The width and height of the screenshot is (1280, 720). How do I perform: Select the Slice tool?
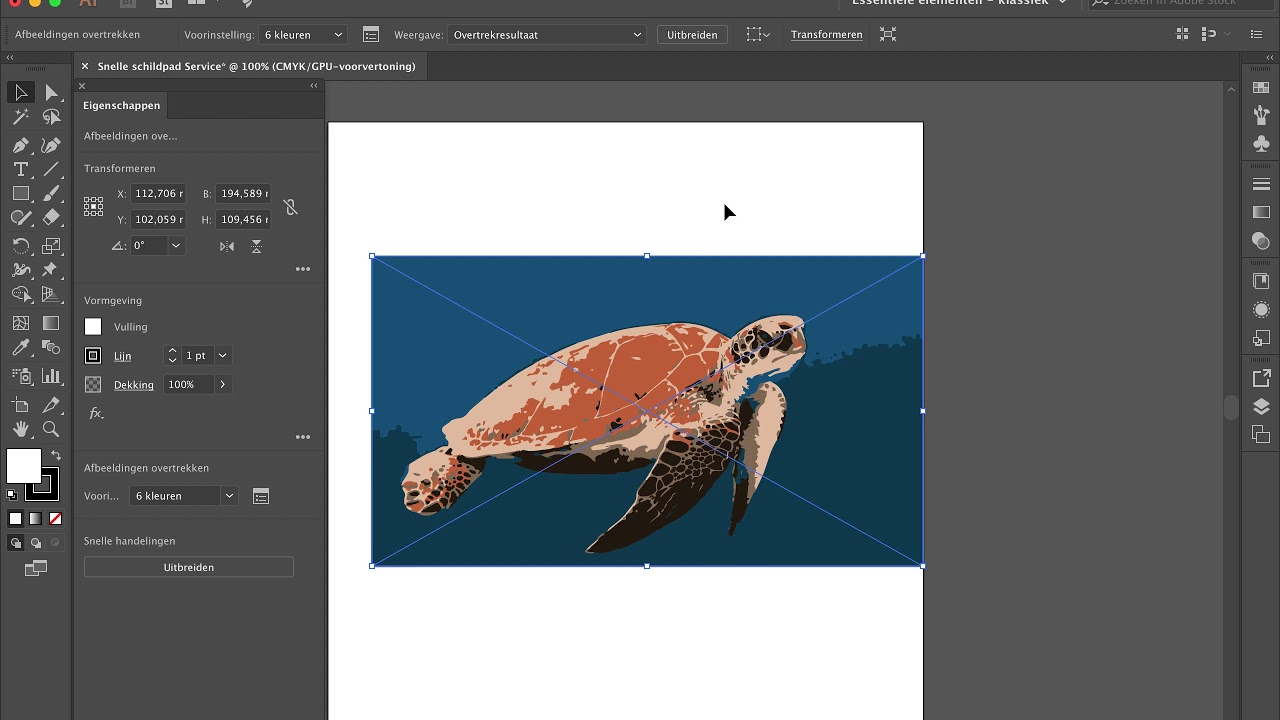point(51,405)
